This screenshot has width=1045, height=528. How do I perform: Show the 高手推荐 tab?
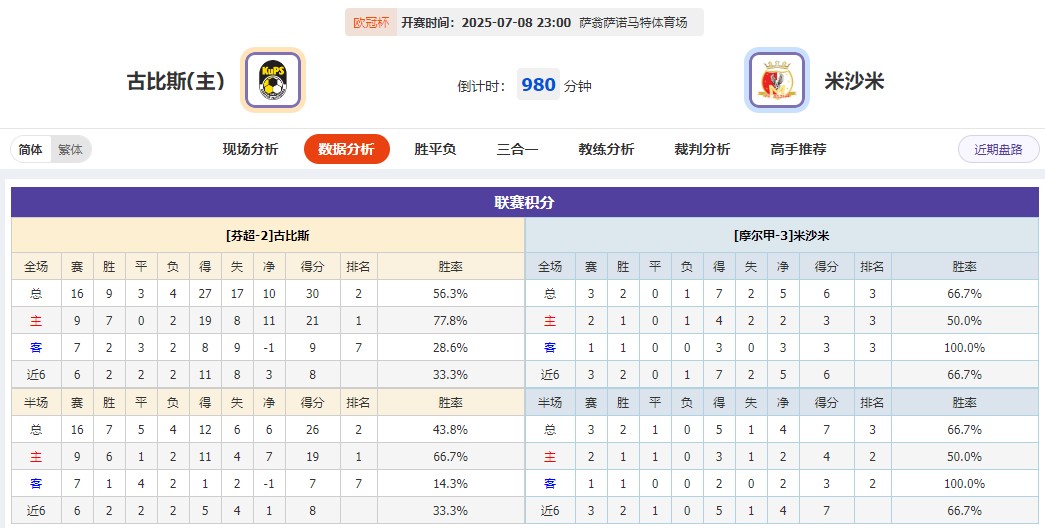[798, 149]
